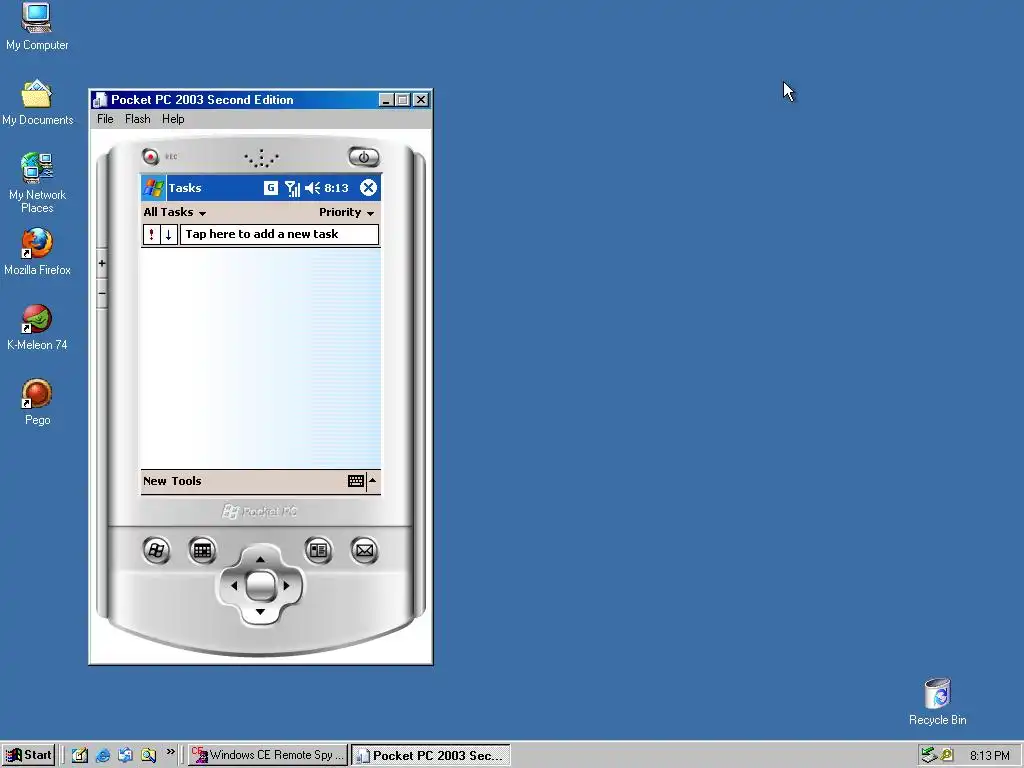Minimize the Pocket PC 2003 emulator window

[387, 100]
